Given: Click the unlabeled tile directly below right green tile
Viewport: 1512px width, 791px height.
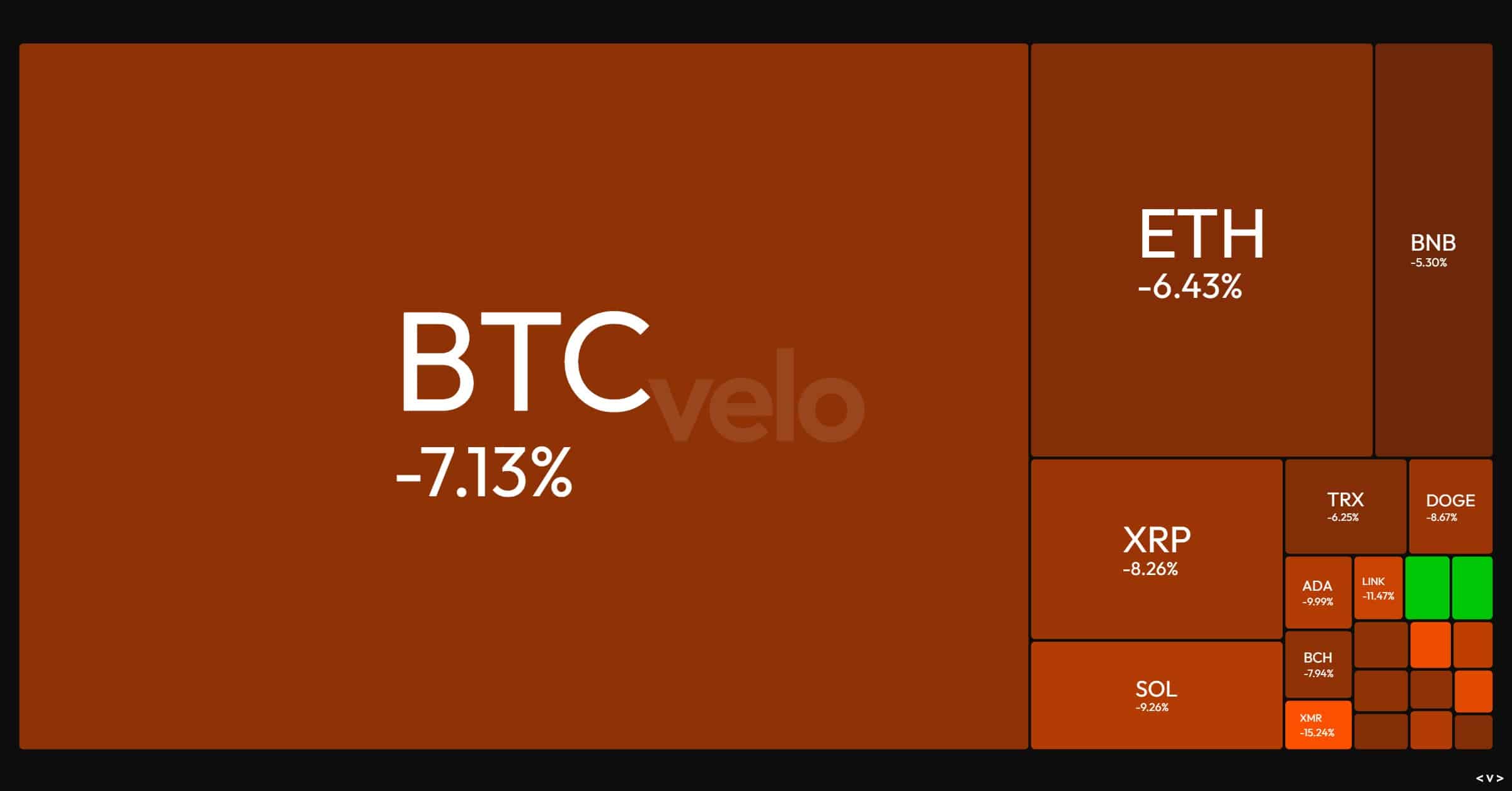Looking at the screenshot, I should tap(1472, 645).
